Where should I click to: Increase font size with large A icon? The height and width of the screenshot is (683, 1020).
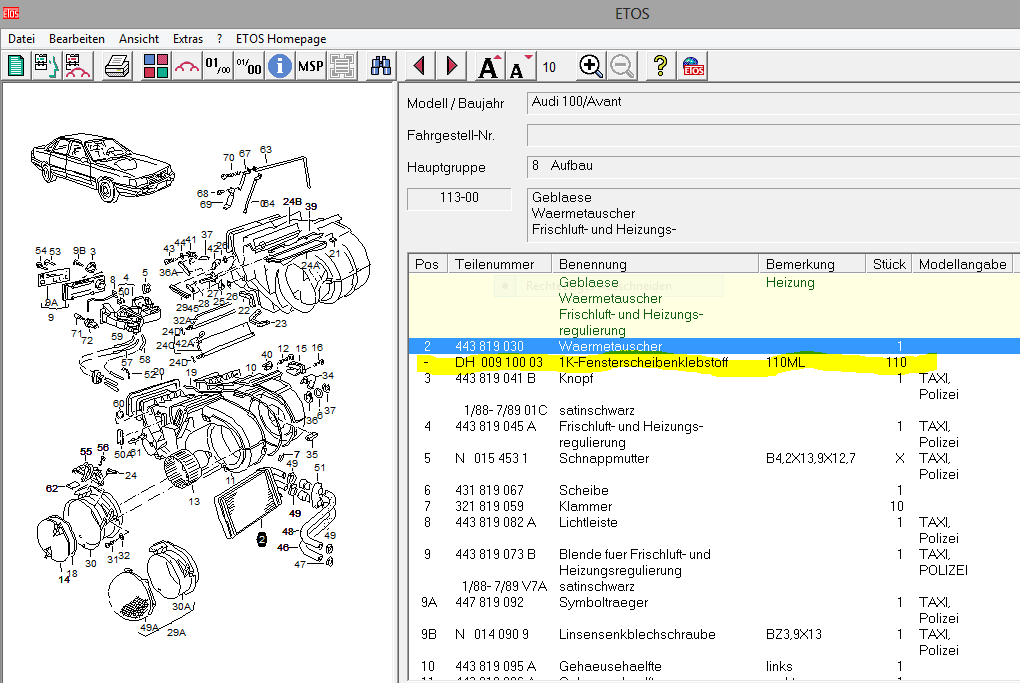[x=489, y=67]
